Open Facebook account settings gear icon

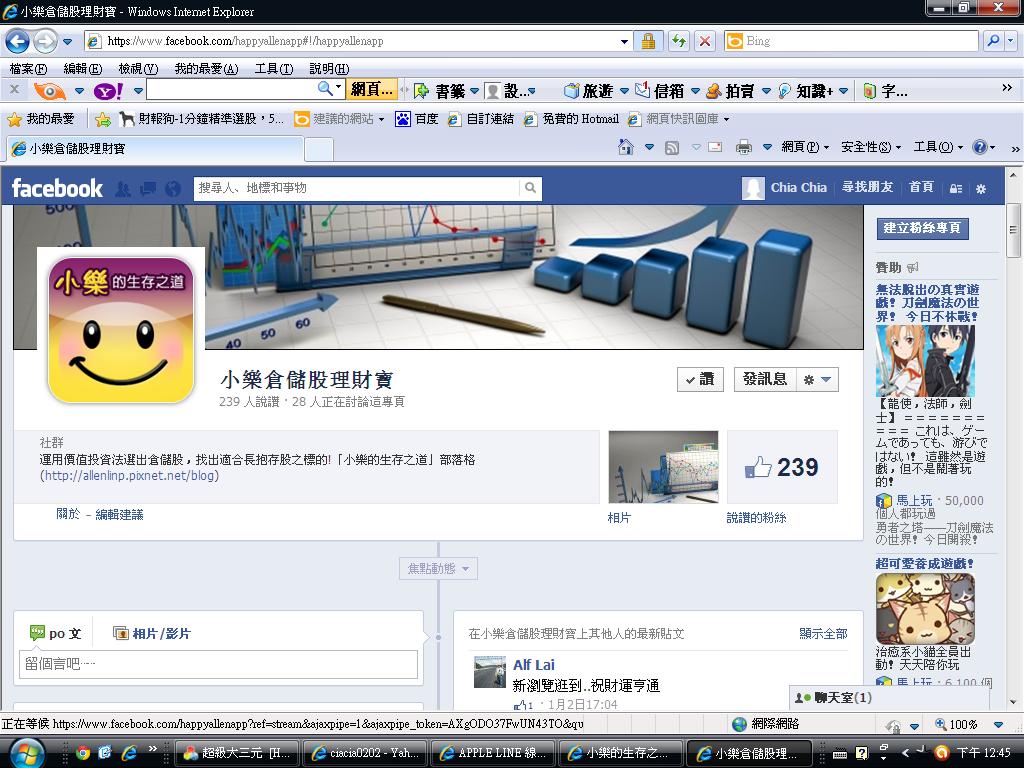pos(981,189)
